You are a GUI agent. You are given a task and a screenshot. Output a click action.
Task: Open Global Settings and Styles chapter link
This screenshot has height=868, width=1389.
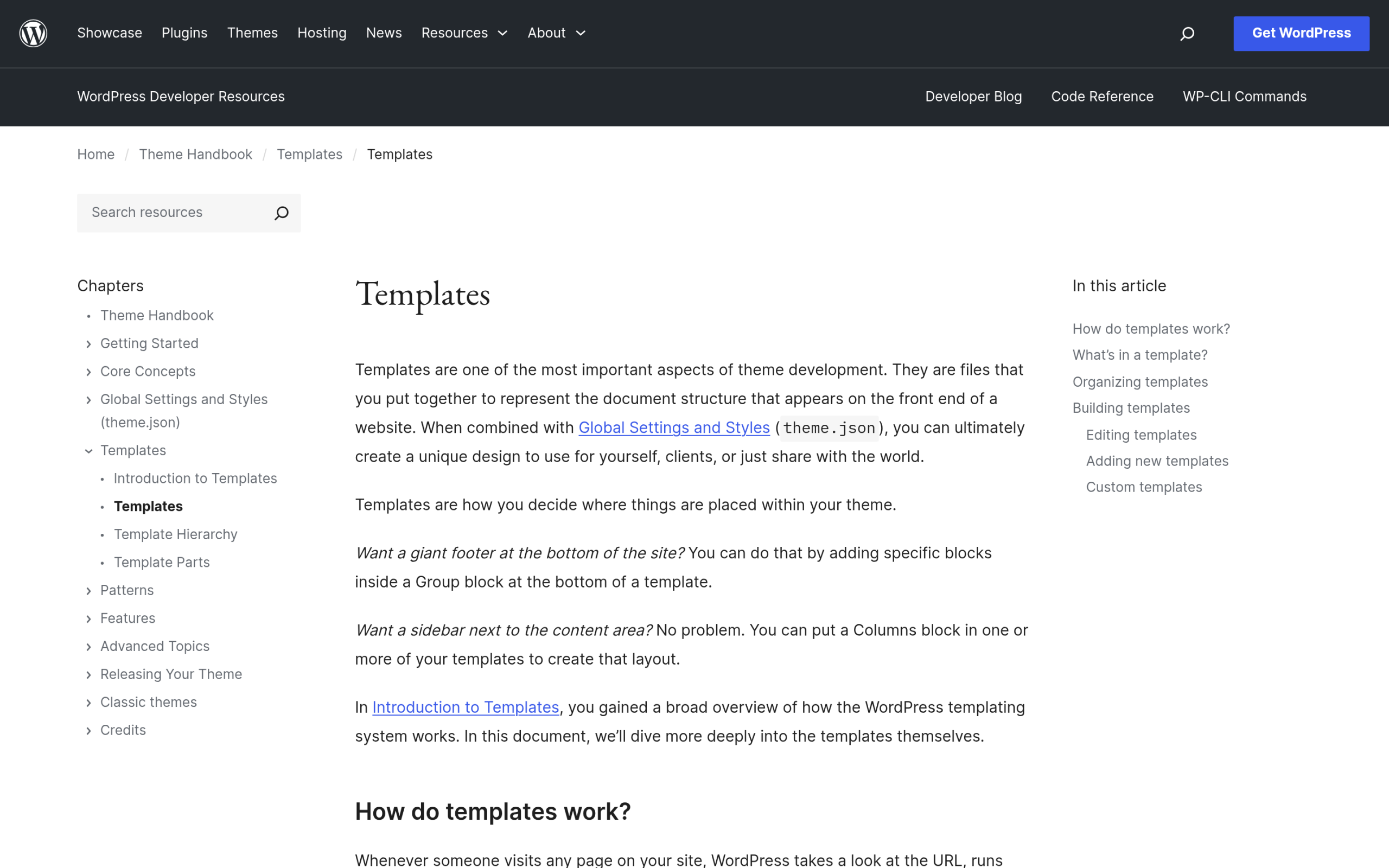tap(184, 411)
